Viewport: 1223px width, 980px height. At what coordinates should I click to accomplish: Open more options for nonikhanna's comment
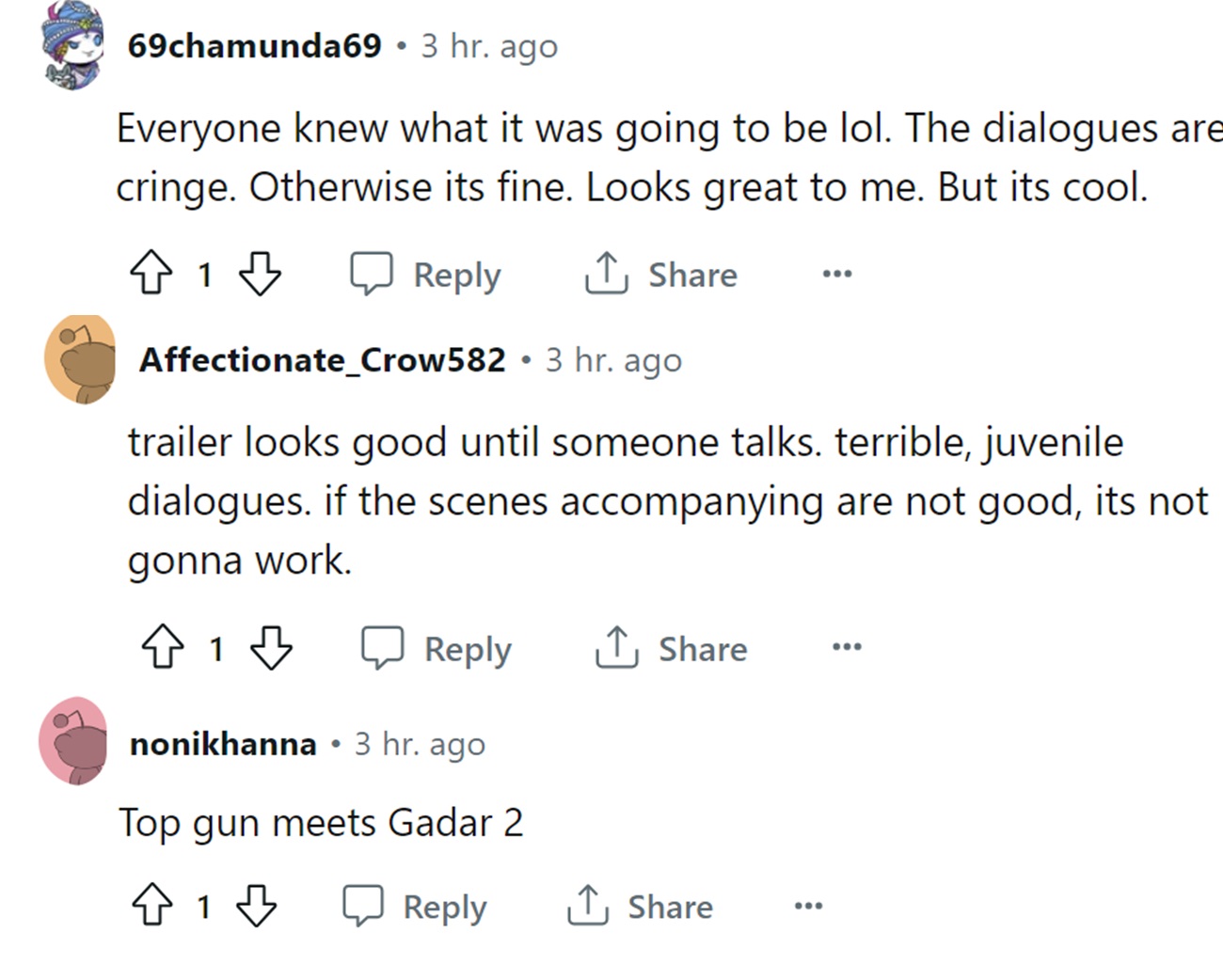(x=807, y=906)
